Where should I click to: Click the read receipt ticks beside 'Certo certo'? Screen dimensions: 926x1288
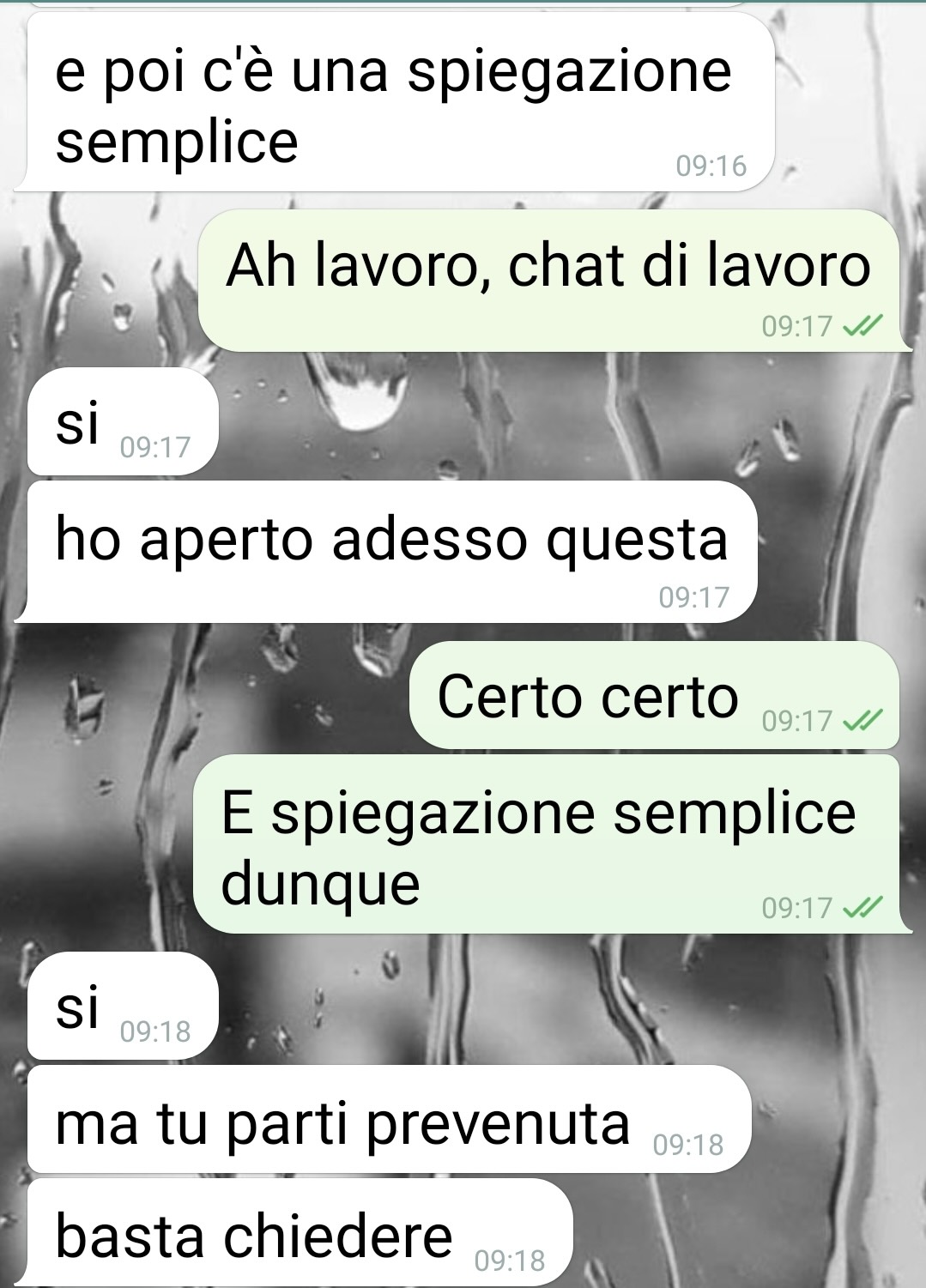coord(862,721)
